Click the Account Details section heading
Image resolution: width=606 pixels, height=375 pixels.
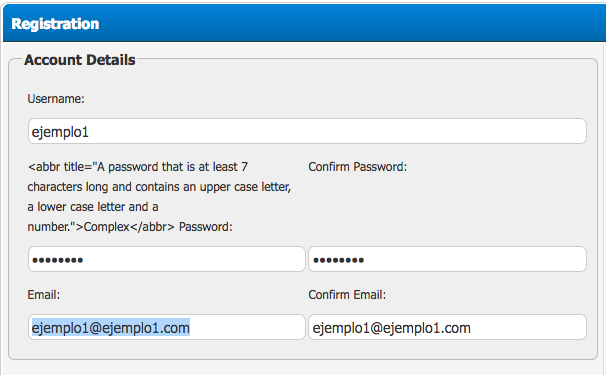tap(80, 60)
